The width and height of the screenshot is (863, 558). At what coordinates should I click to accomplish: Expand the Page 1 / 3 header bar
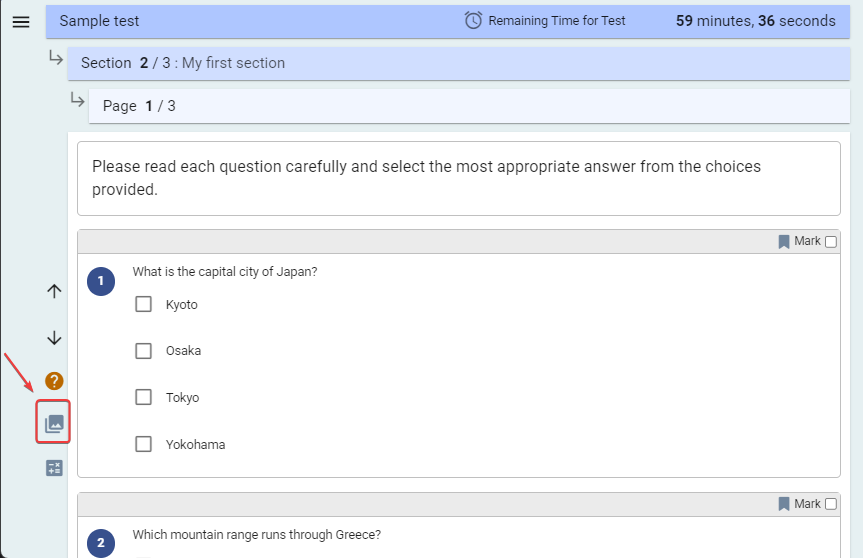[x=469, y=106]
